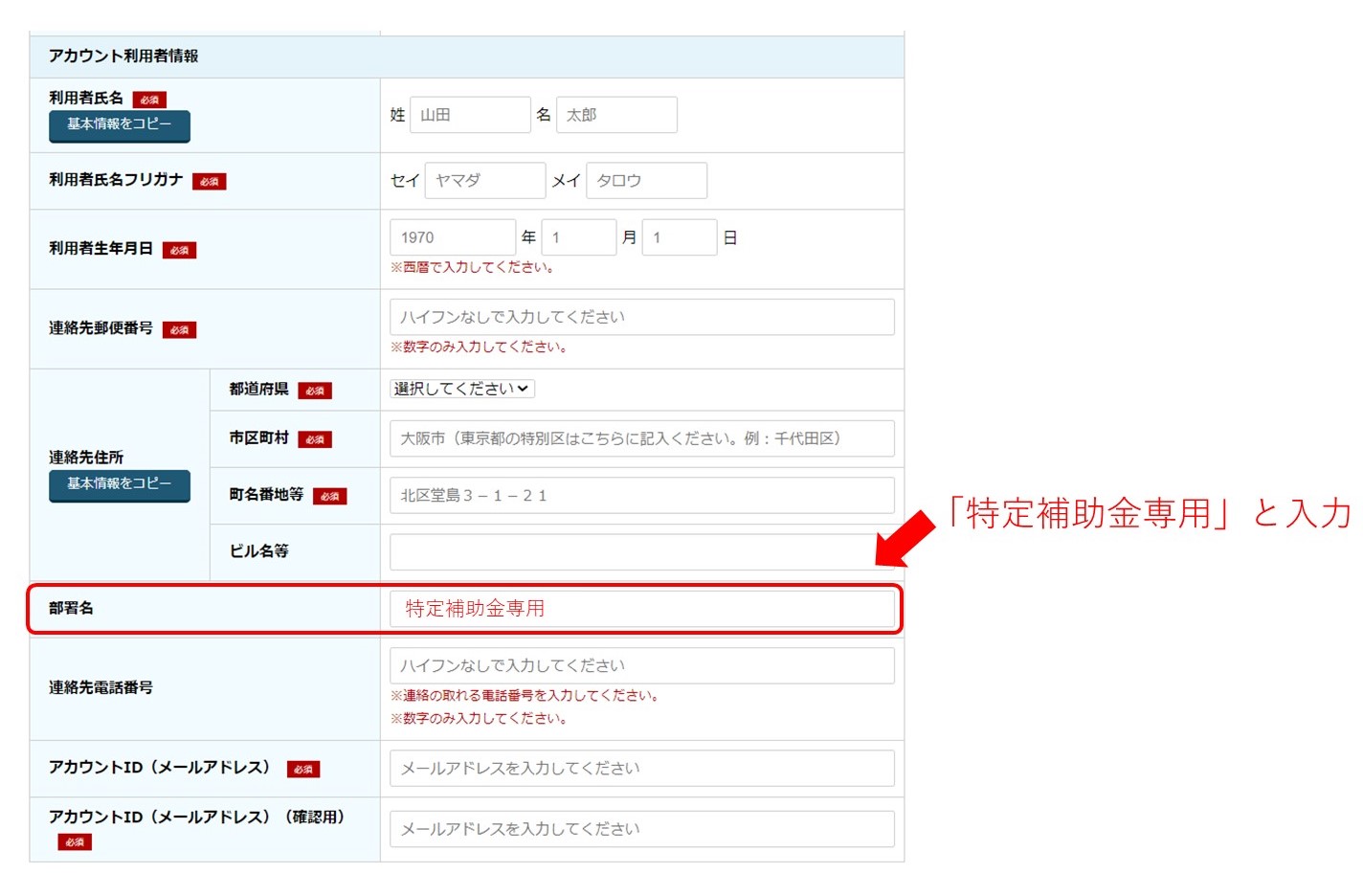
Task: Focus the 連絡先電話番号 input field
Action: pos(641,665)
